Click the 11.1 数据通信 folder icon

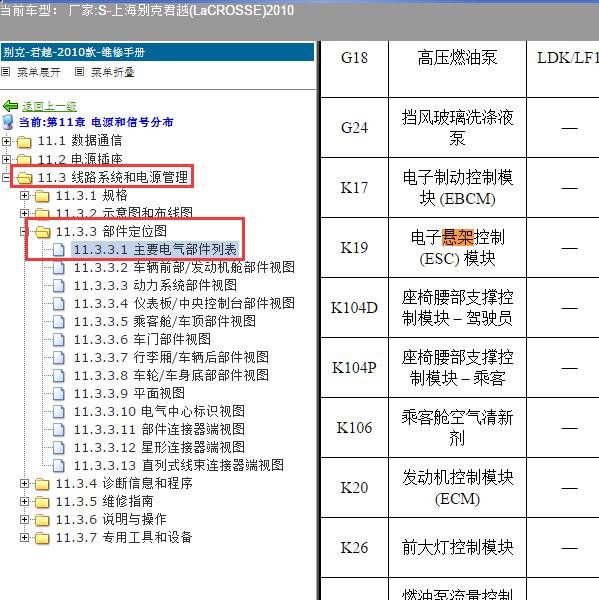tap(24, 142)
